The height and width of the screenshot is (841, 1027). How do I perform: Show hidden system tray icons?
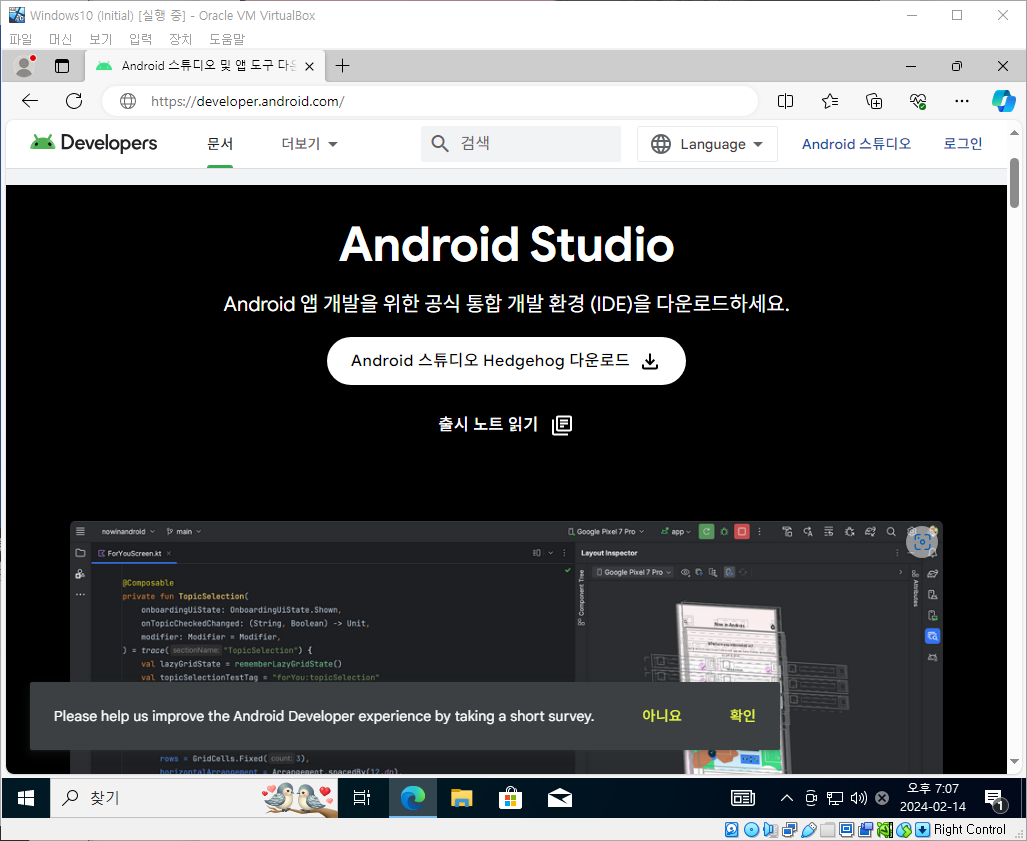click(x=787, y=798)
